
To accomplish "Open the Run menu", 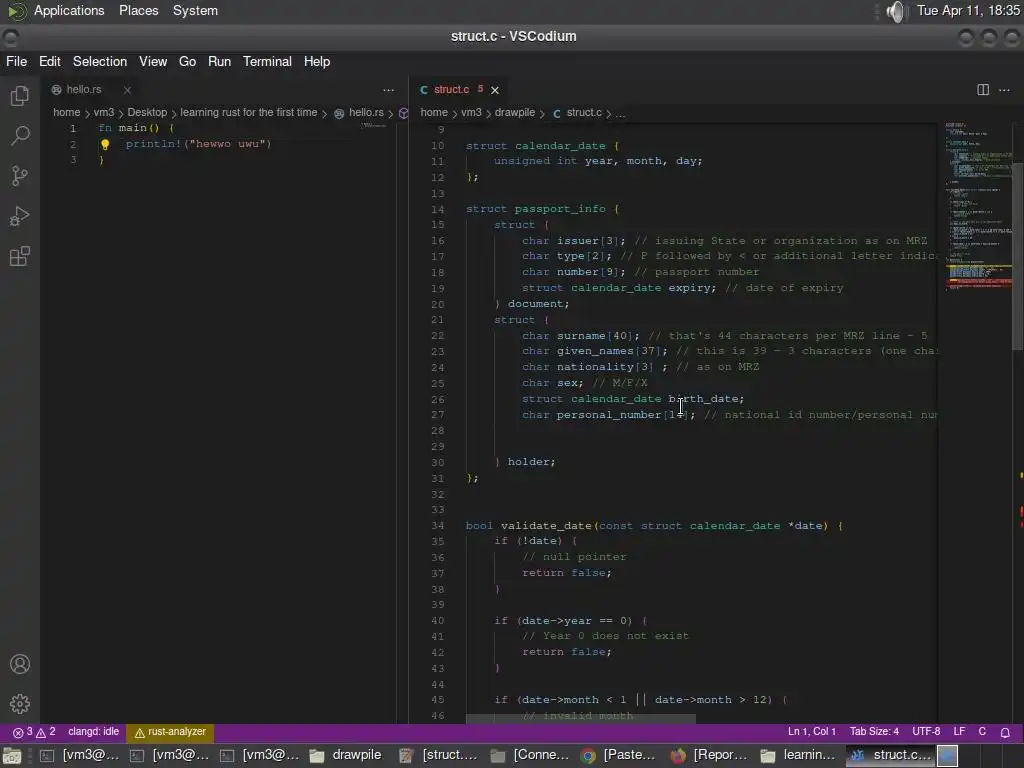I will [219, 61].
